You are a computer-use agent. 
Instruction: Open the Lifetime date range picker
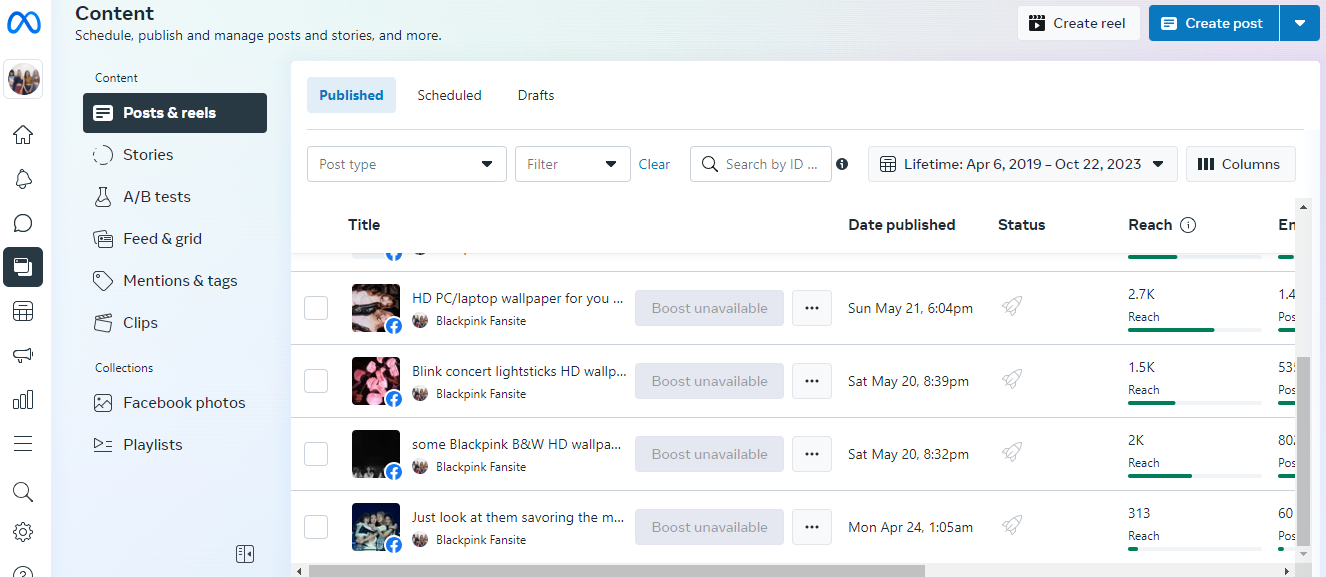pyautogui.click(x=1022, y=164)
